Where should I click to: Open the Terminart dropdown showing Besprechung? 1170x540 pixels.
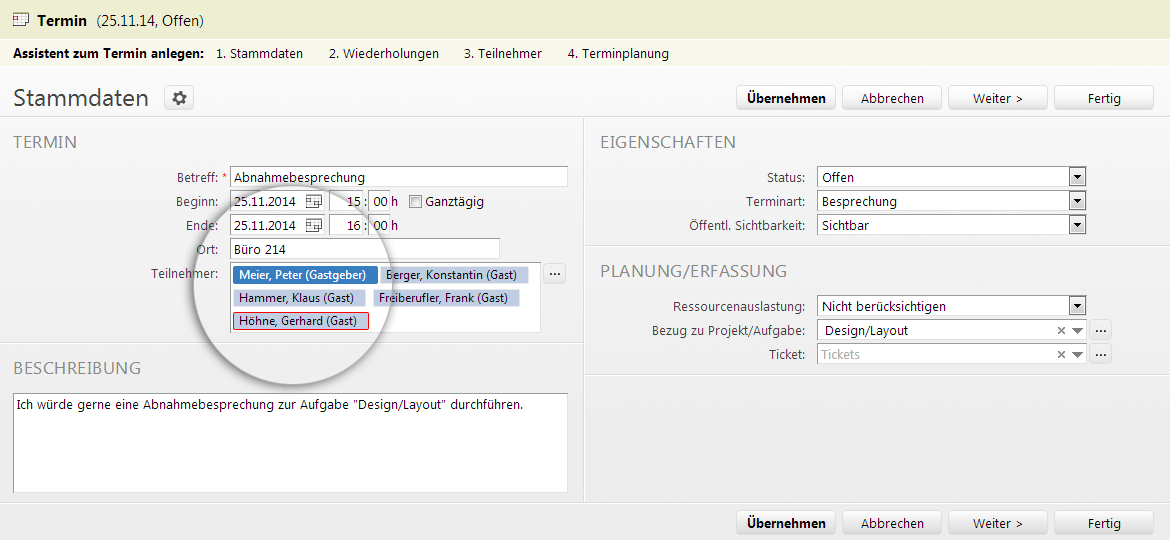click(x=1077, y=201)
